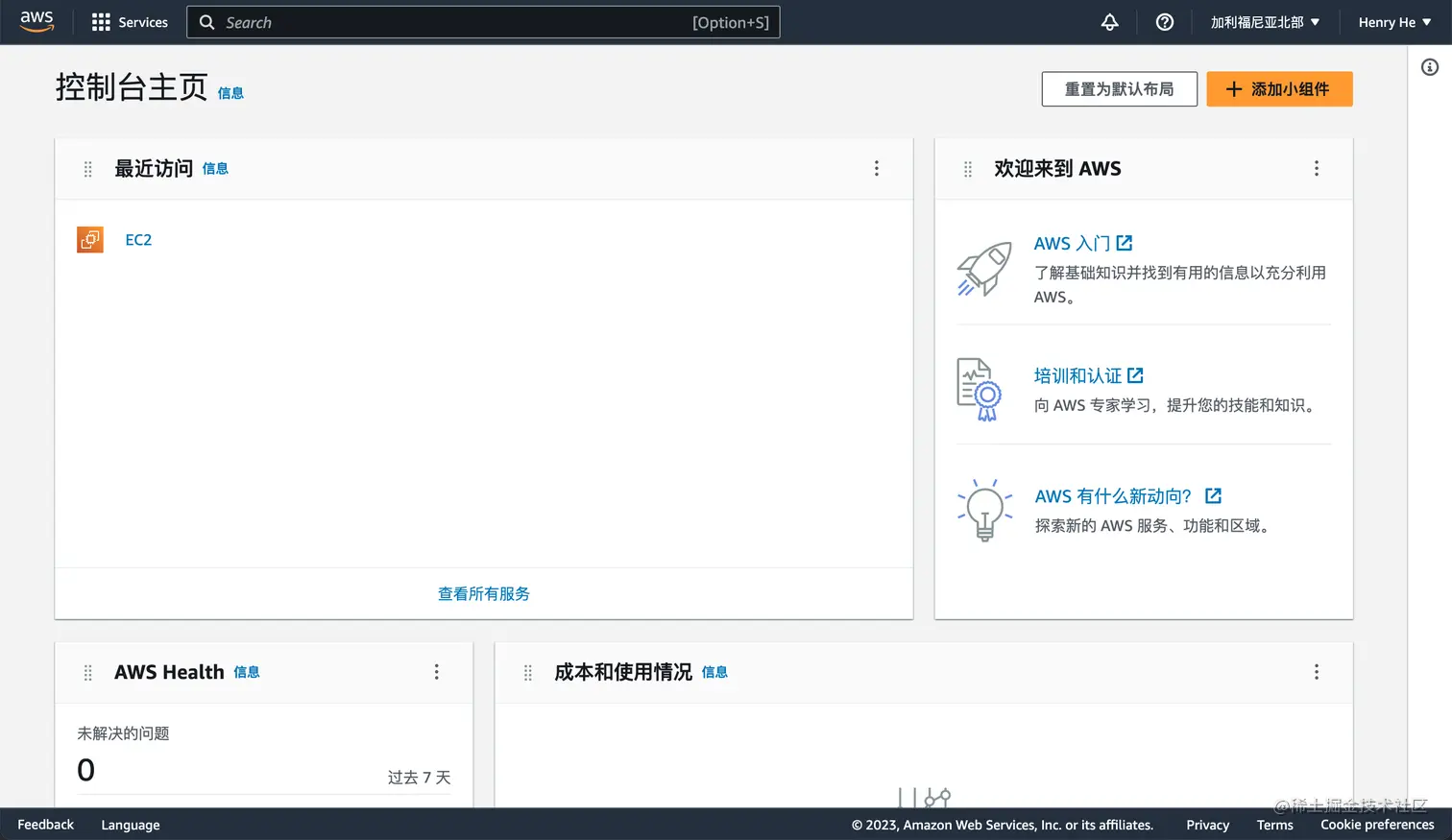The width and height of the screenshot is (1452, 840).
Task: Open the EC2 link
Action: pyautogui.click(x=138, y=240)
